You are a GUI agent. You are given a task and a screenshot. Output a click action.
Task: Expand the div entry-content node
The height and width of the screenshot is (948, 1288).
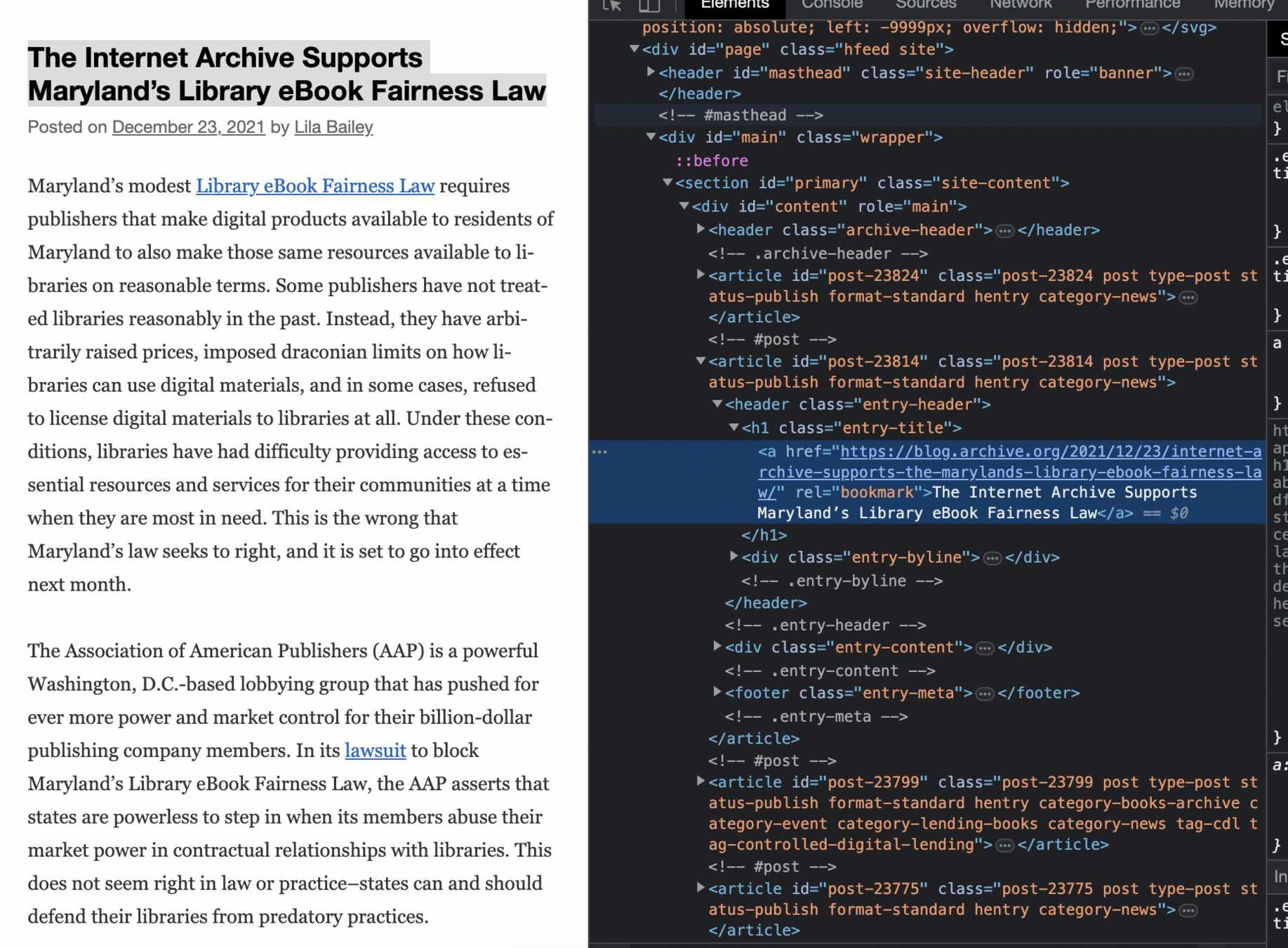click(717, 646)
